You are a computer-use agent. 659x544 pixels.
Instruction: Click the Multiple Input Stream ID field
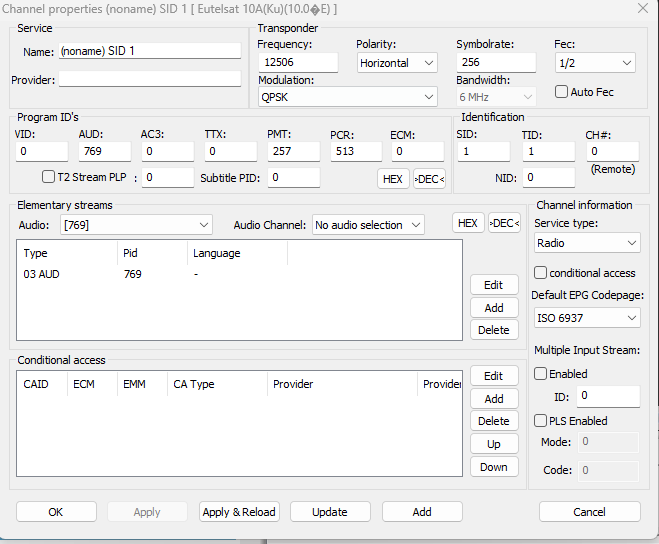pyautogui.click(x=608, y=396)
